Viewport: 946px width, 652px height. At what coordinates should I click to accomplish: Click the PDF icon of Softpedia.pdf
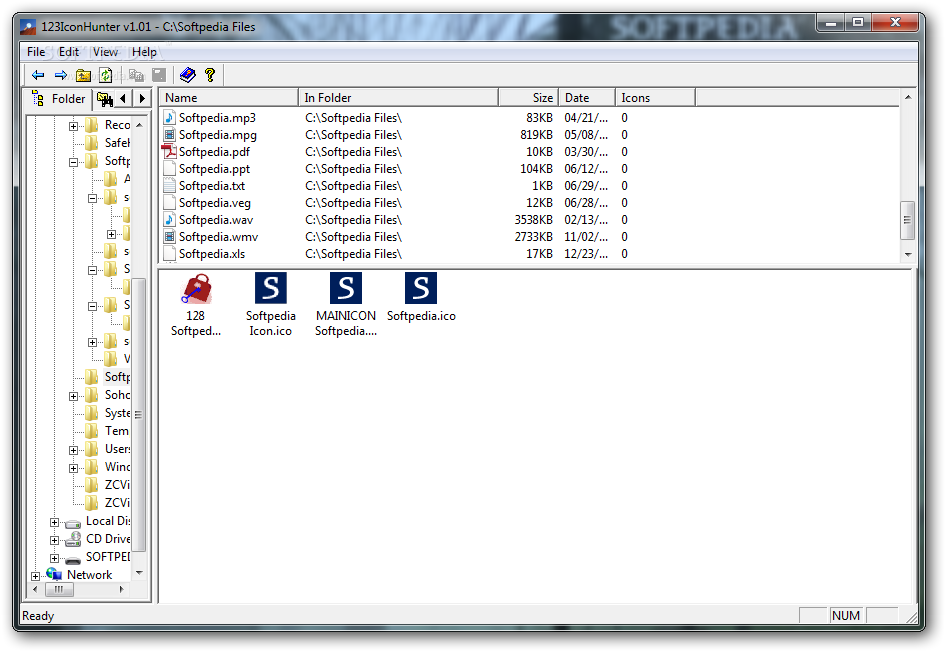pyautogui.click(x=169, y=151)
